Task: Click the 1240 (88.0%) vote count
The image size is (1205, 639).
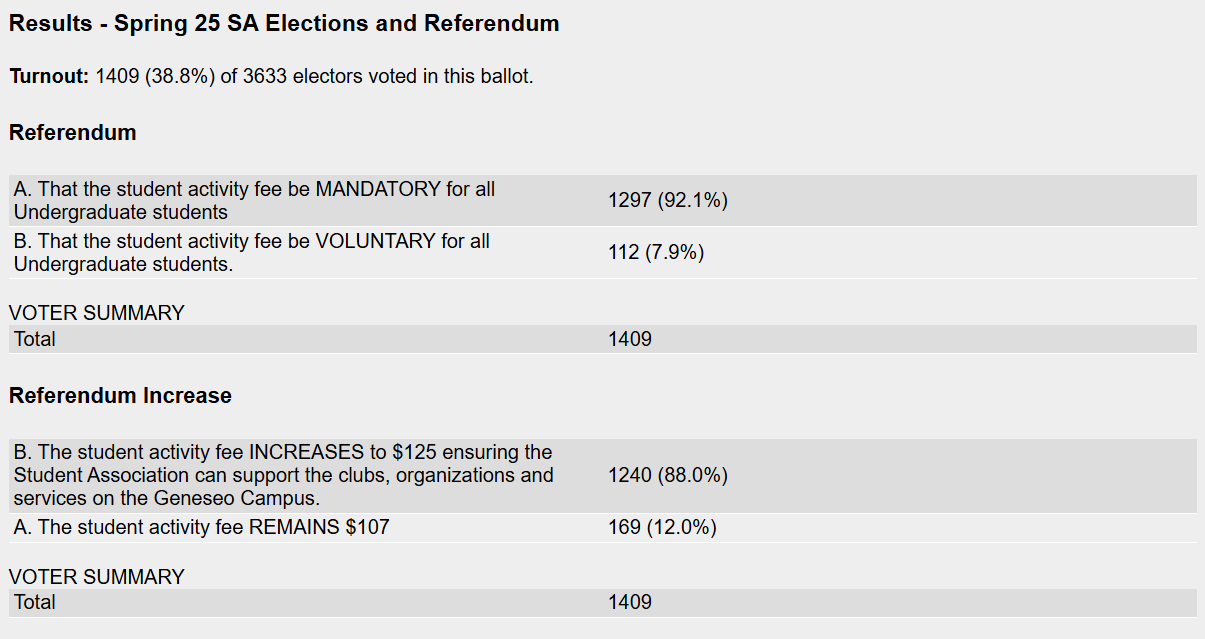Action: pos(667,476)
